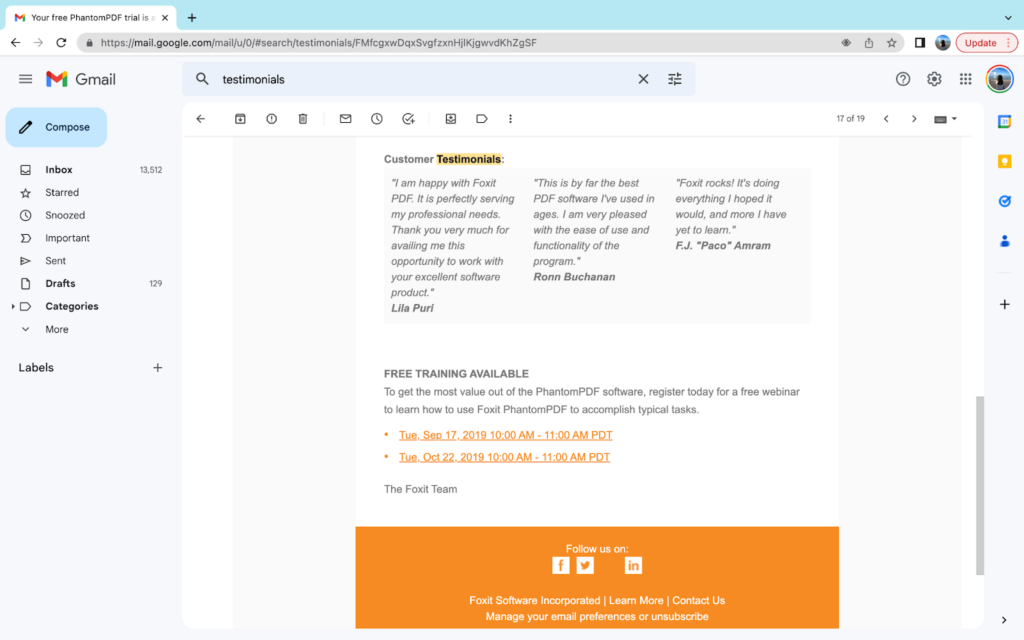Open Google Keep side panel
Image resolution: width=1024 pixels, height=640 pixels.
tap(1004, 161)
